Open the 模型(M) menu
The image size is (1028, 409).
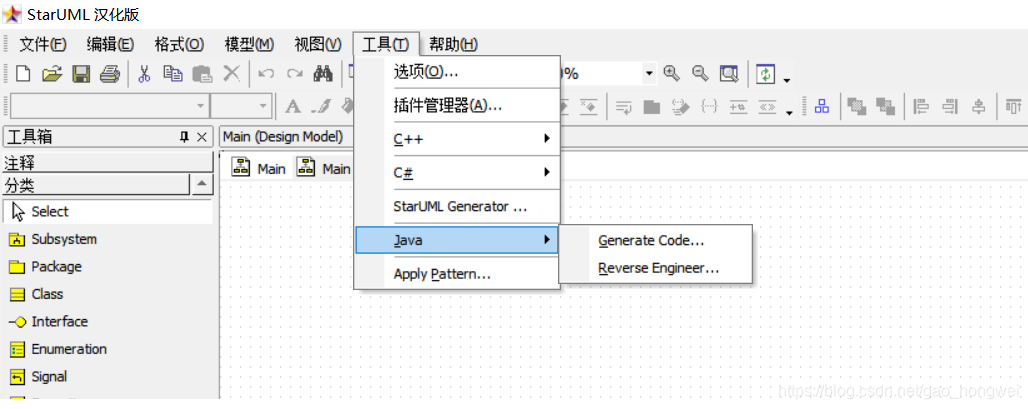tap(249, 45)
